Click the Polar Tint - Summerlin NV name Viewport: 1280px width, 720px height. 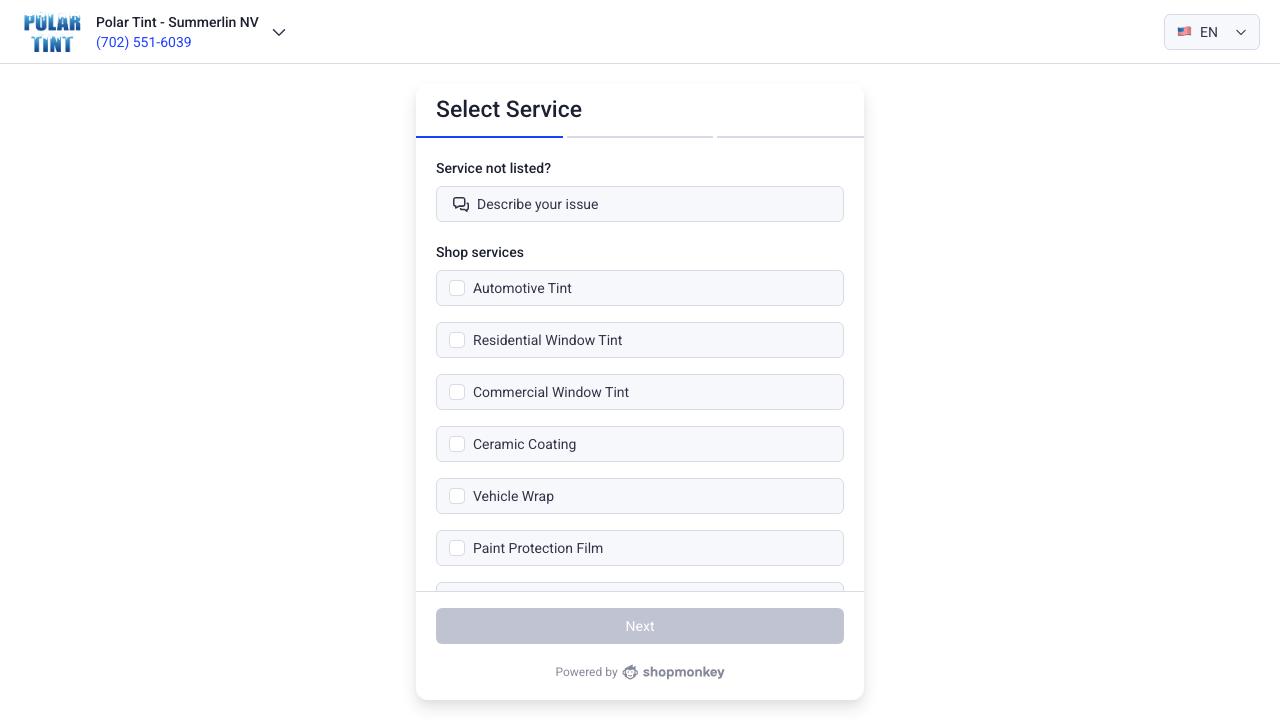click(x=177, y=22)
